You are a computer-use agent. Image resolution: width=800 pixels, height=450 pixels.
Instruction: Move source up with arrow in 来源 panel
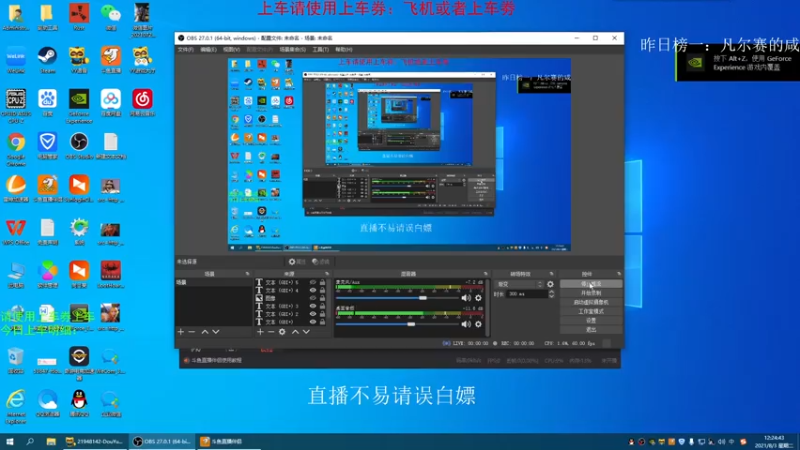click(295, 332)
